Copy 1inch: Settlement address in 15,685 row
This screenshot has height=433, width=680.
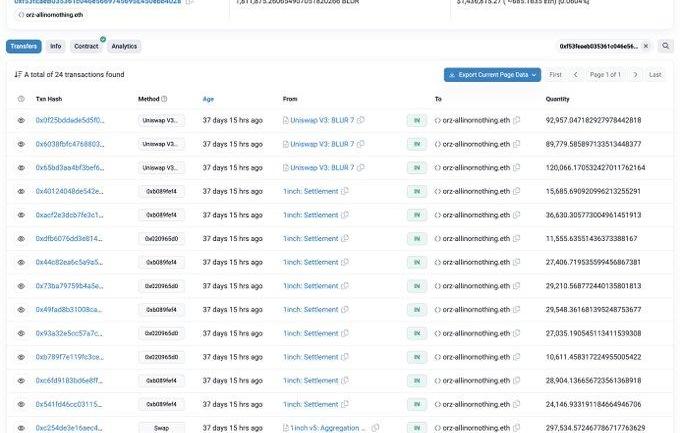pyautogui.click(x=345, y=191)
